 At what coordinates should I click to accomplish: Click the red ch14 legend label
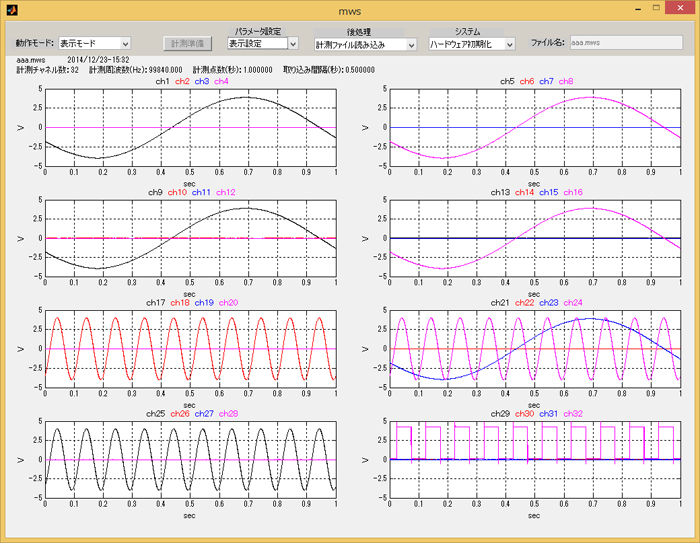(x=525, y=192)
